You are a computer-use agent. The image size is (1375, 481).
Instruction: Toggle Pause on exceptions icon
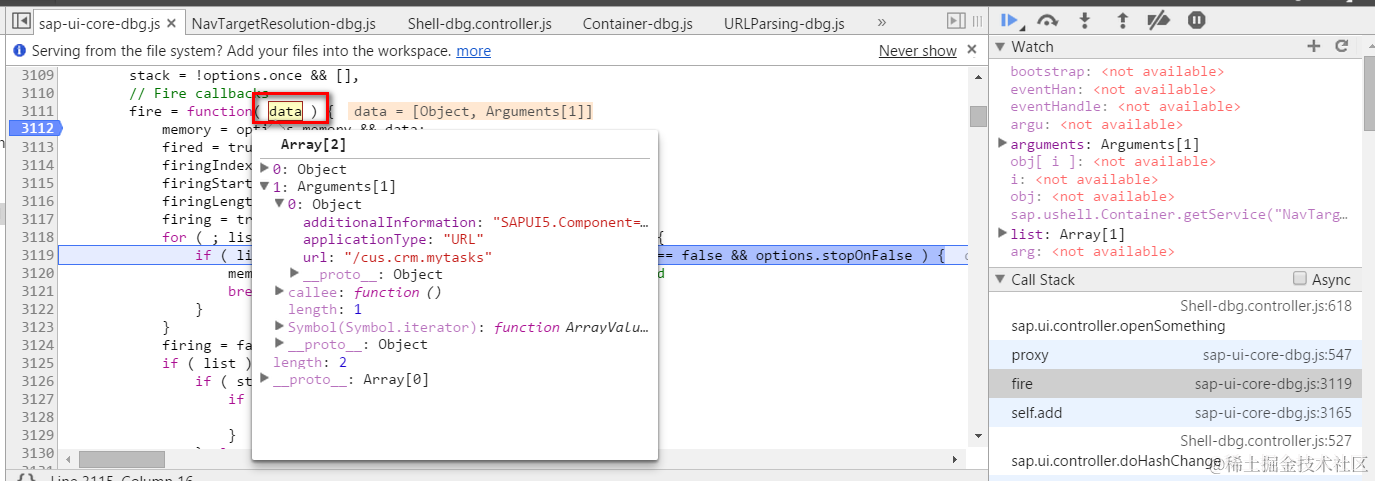coord(1197,20)
